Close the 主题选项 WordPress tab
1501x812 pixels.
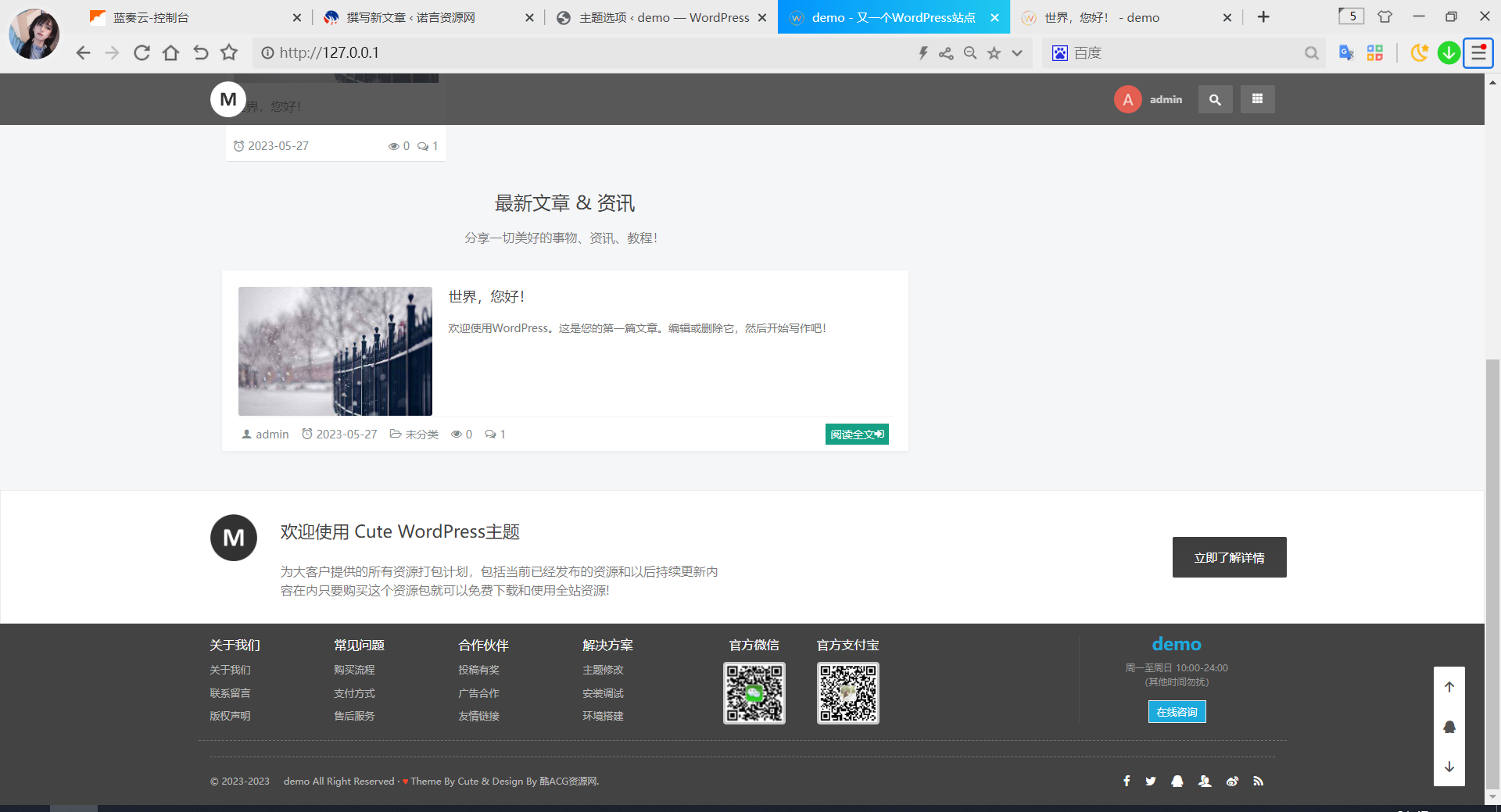(762, 17)
